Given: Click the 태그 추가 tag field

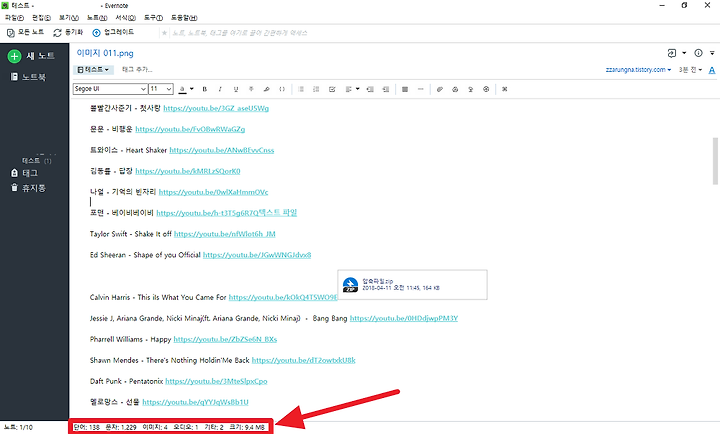Looking at the screenshot, I should (137, 70).
